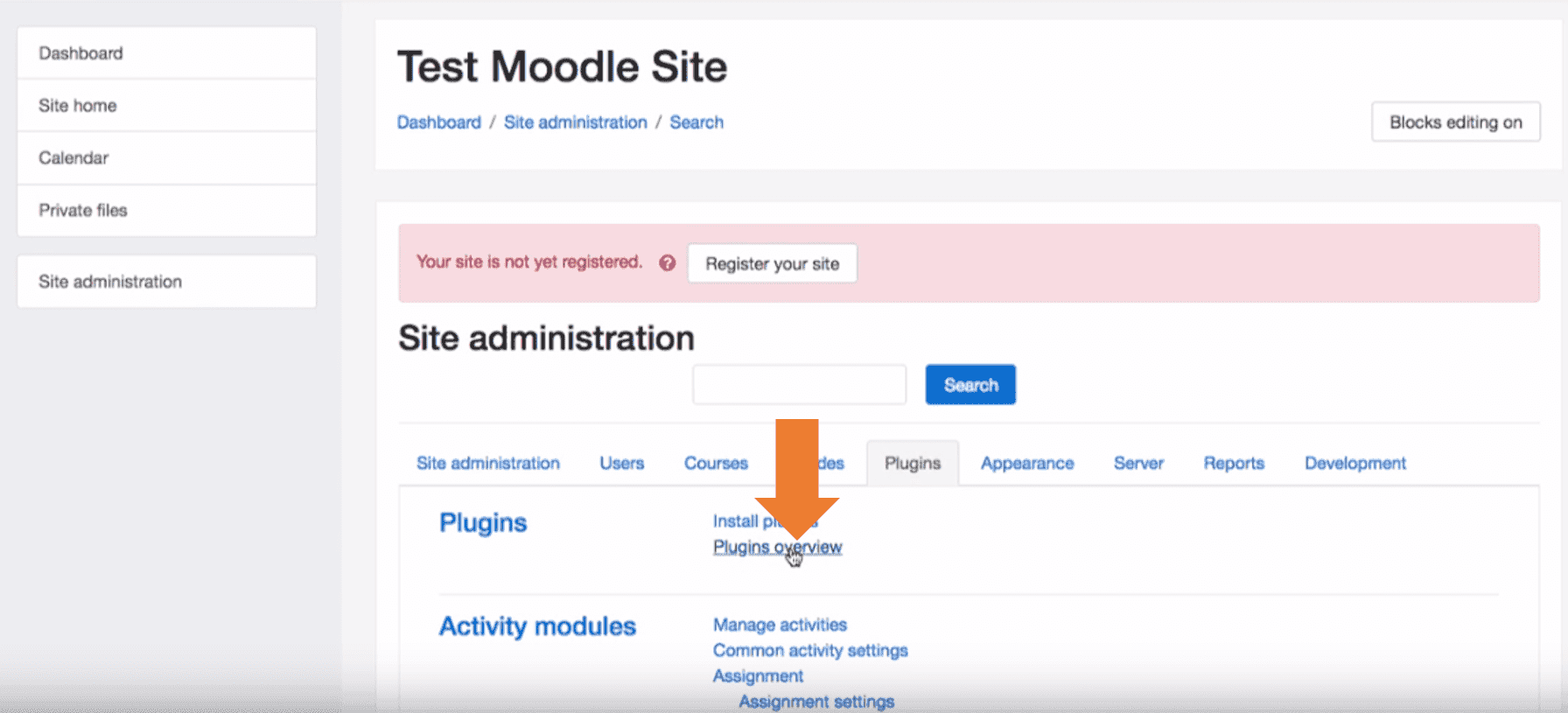Click the Search breadcrumb link
The height and width of the screenshot is (713, 1568).
[696, 122]
